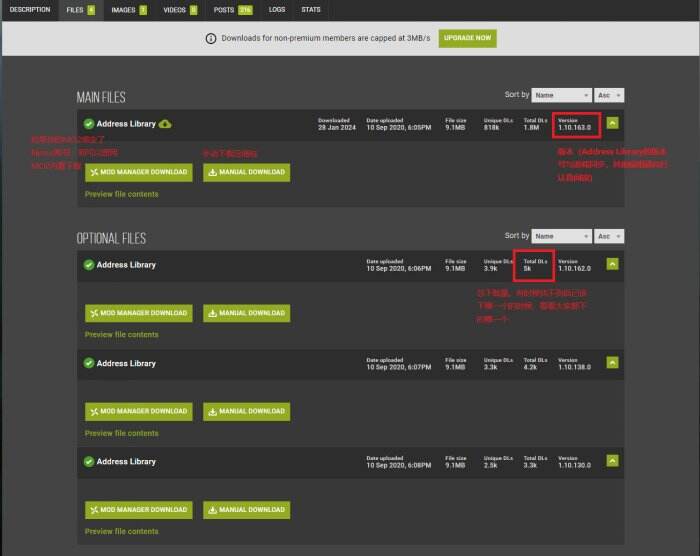
Task: Click the green check icon of version 1.10.130.0 file
Action: pyautogui.click(x=89, y=461)
